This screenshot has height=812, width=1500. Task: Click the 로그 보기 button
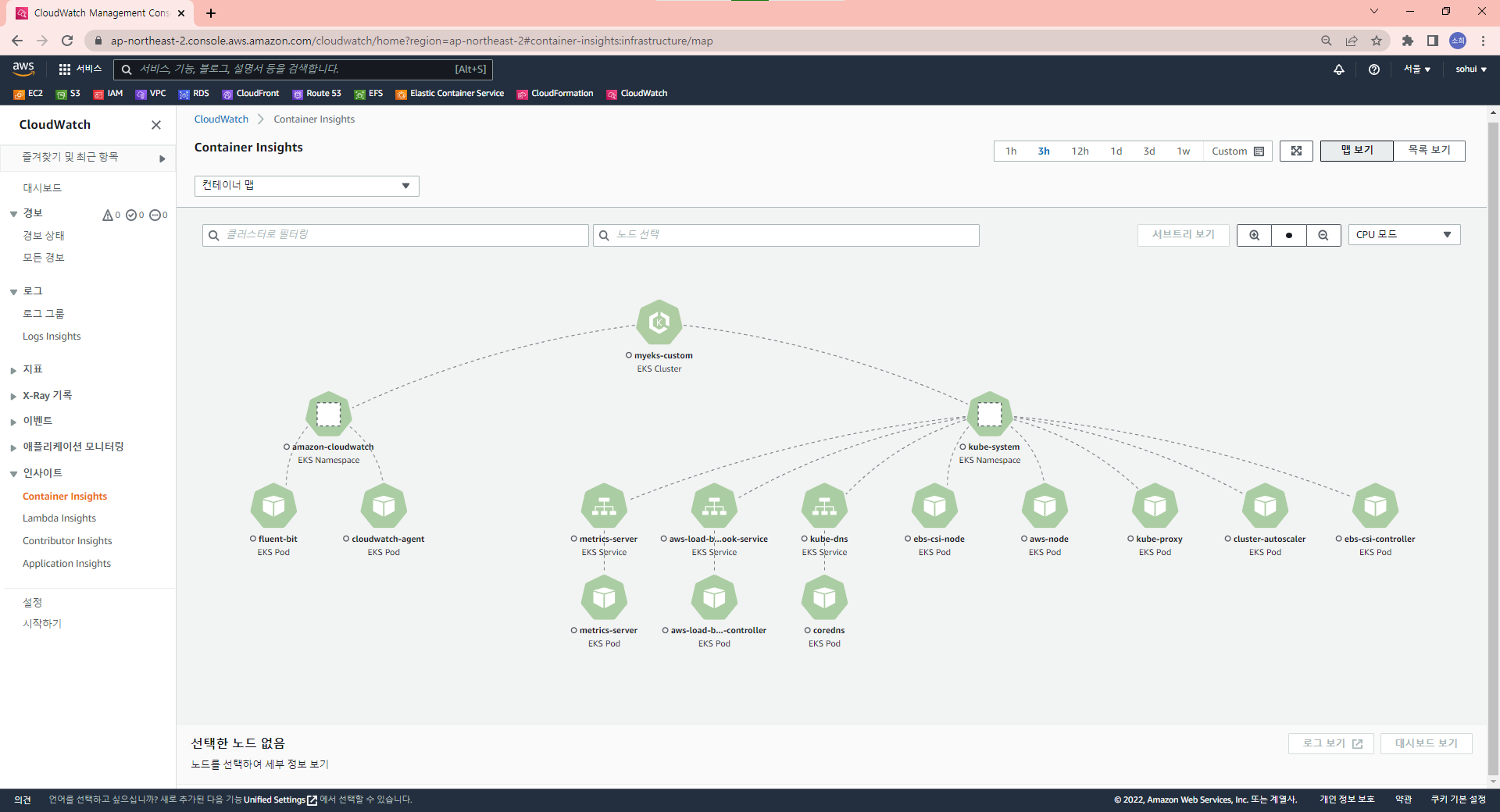click(x=1332, y=743)
